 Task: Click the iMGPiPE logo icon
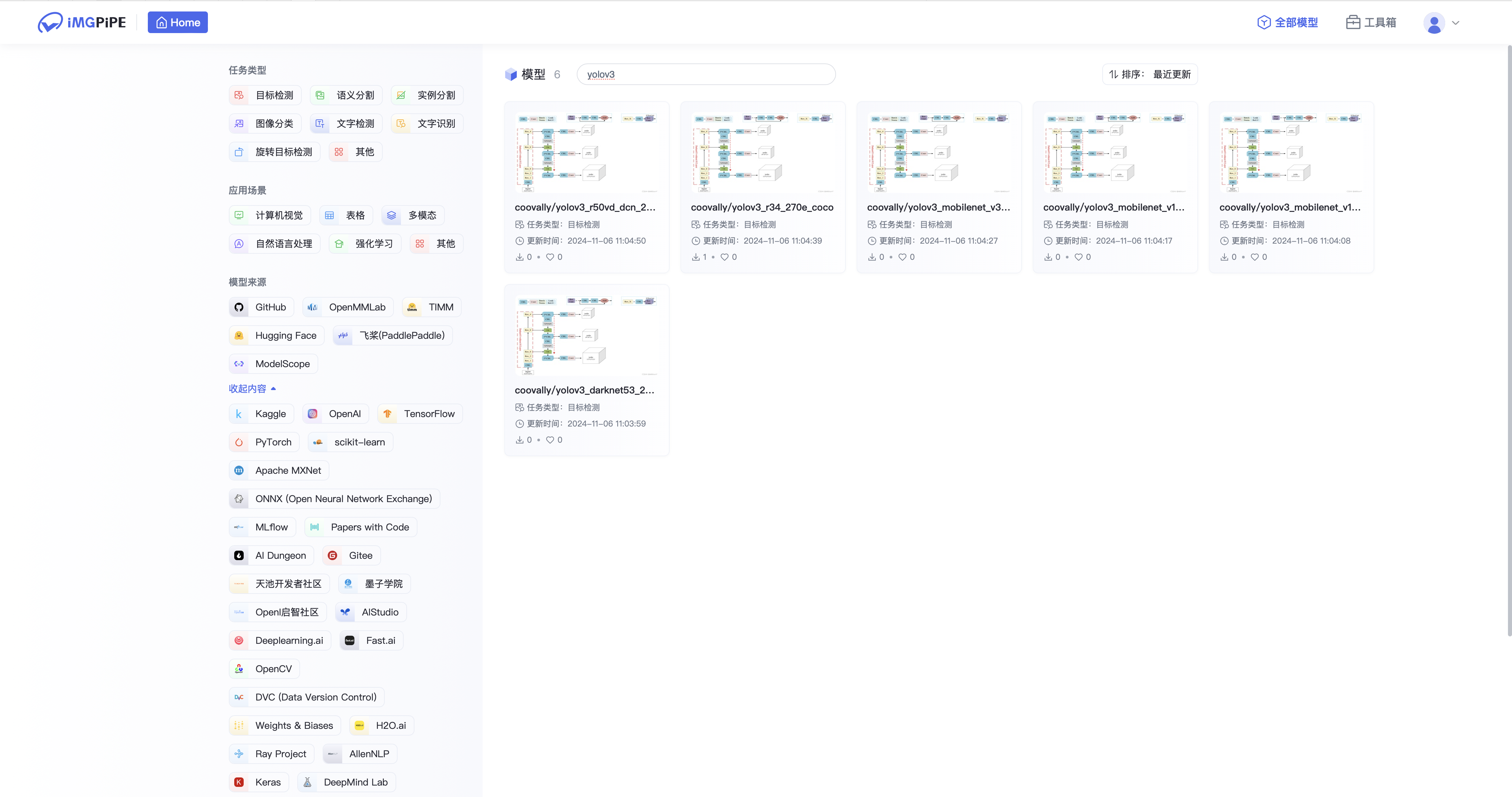click(50, 22)
